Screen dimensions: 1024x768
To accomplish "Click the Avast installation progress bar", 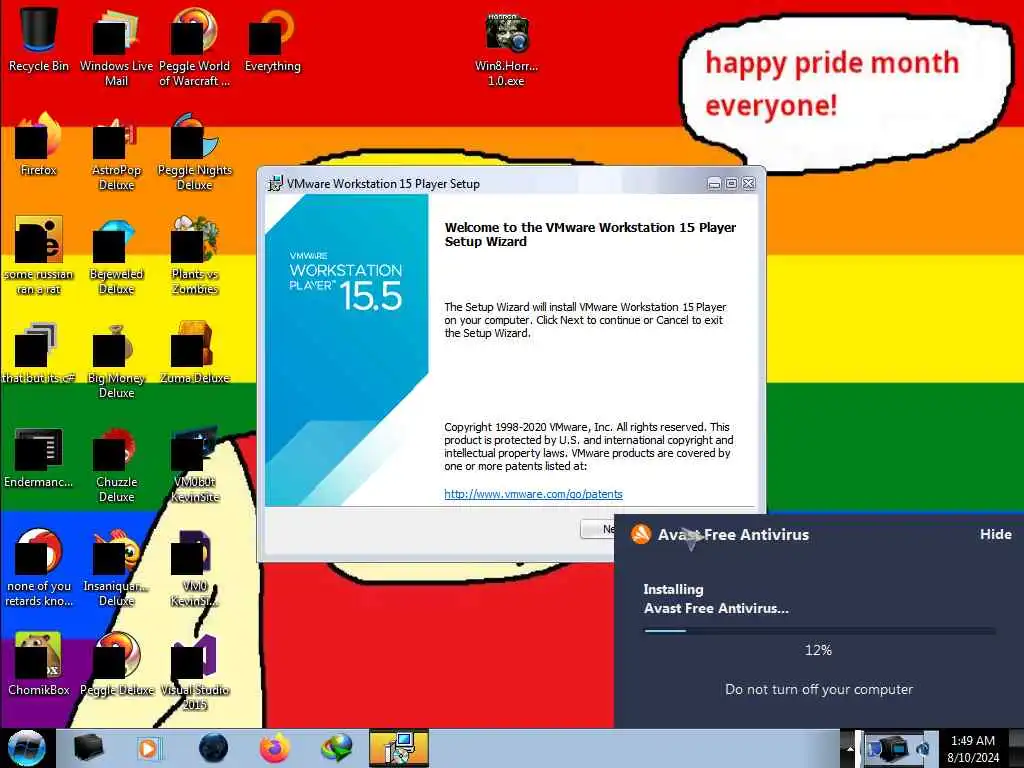I will click(x=819, y=631).
